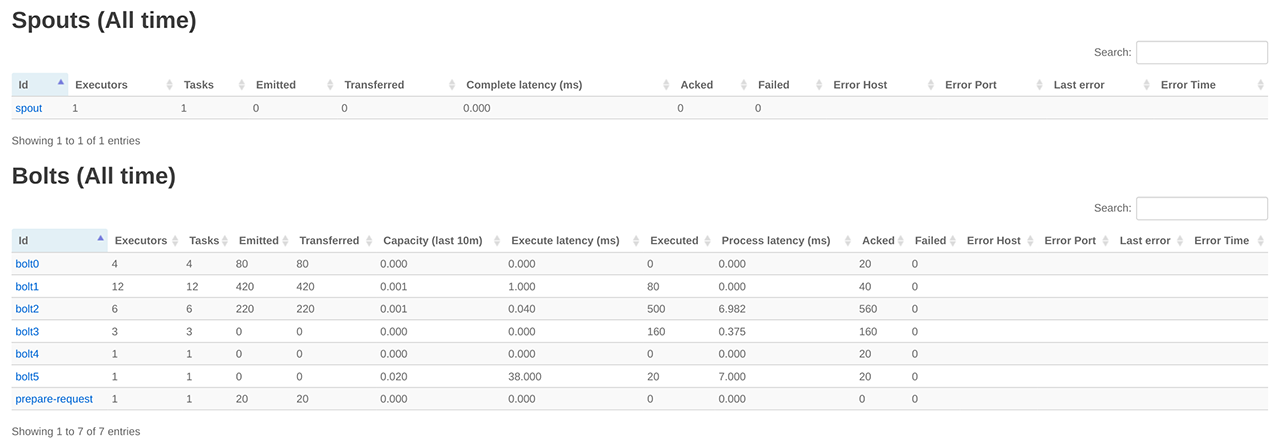Navigate to bolt2 component page
The width and height of the screenshot is (1280, 447).
tap(27, 309)
